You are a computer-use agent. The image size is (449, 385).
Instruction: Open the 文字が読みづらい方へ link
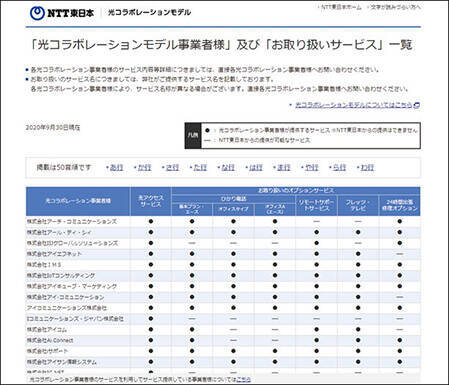tap(395, 7)
